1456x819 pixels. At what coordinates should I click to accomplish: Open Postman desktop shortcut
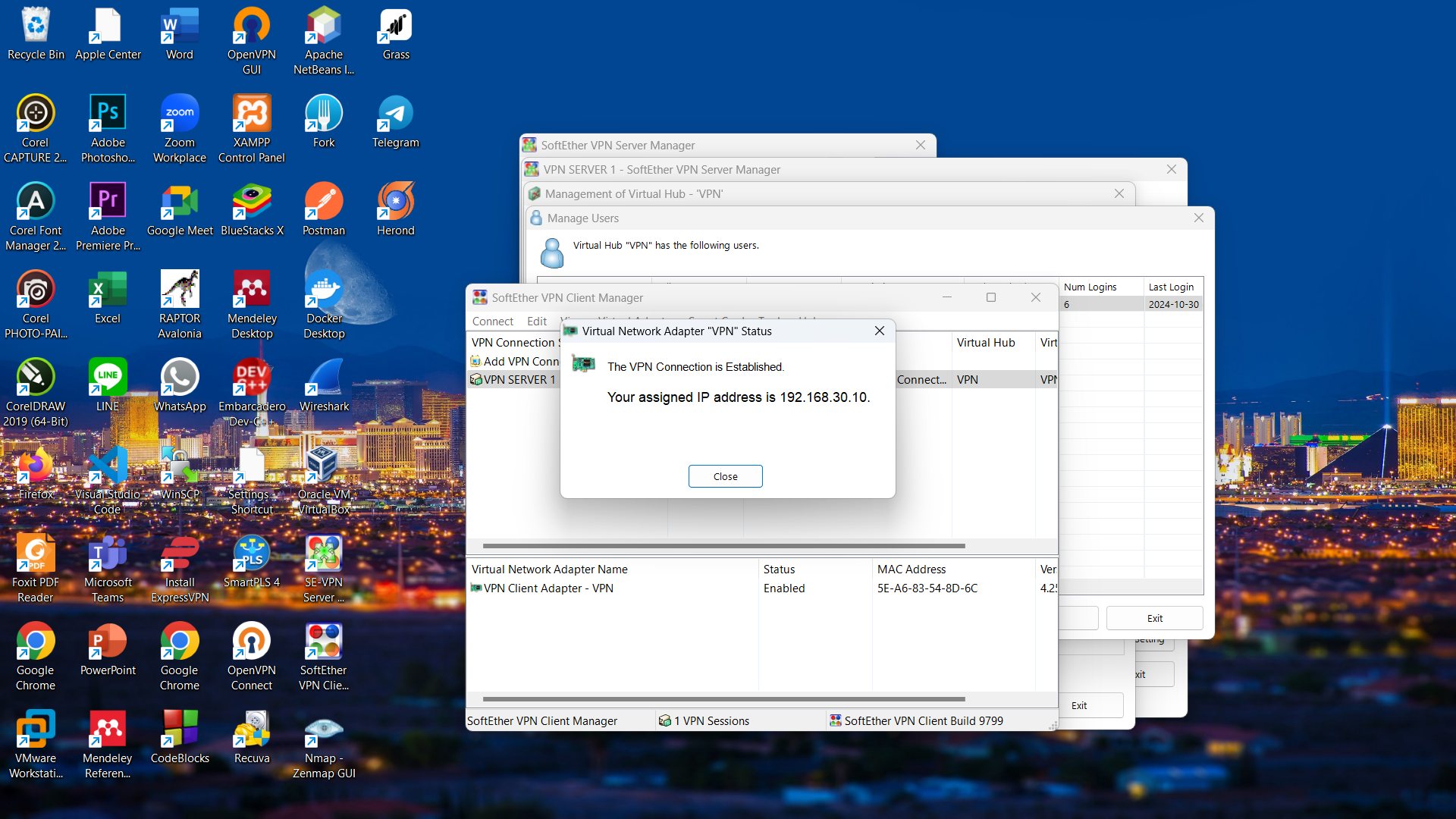(324, 210)
